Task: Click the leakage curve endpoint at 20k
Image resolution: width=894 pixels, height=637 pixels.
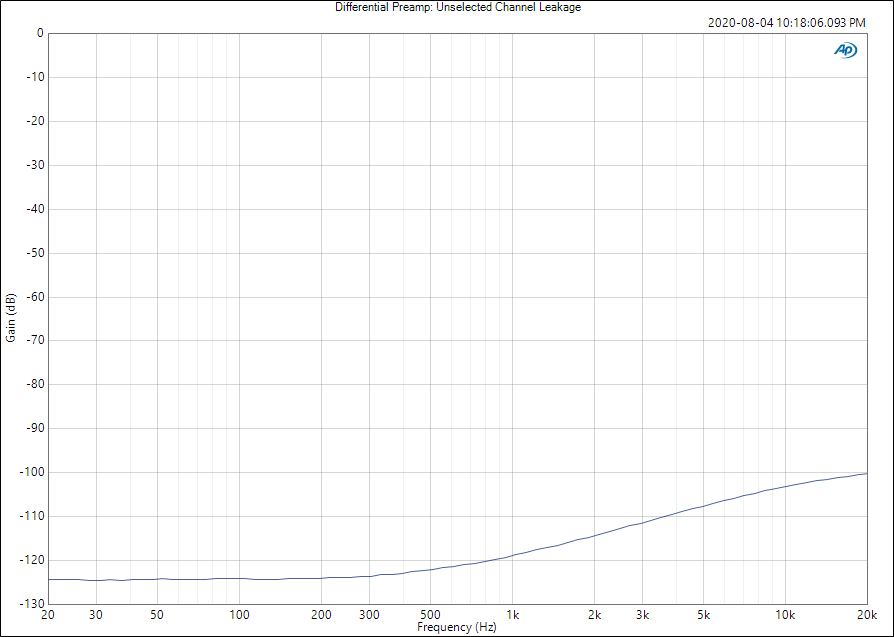Action: pos(867,473)
